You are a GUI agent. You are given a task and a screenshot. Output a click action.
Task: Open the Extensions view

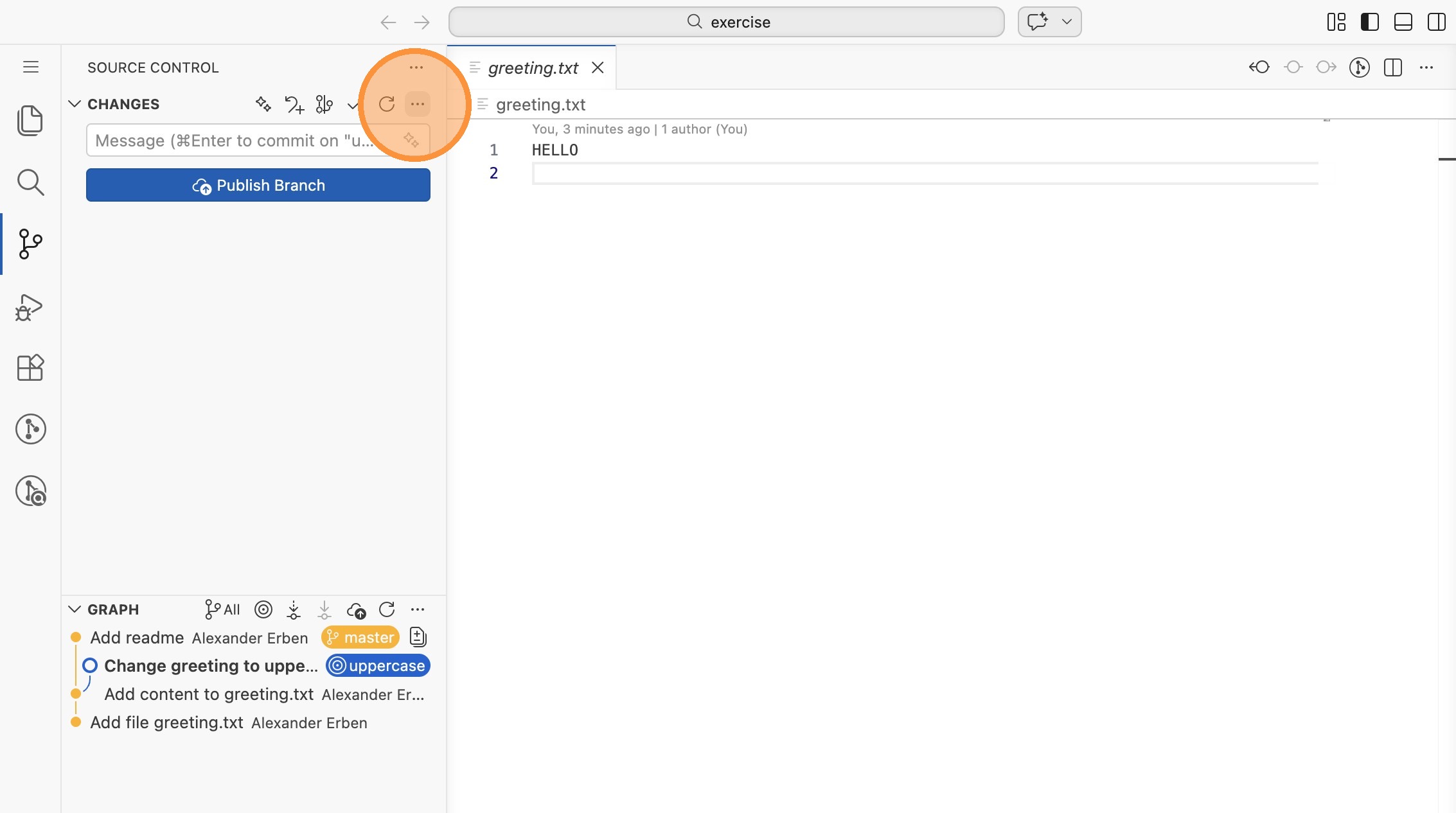coord(30,368)
